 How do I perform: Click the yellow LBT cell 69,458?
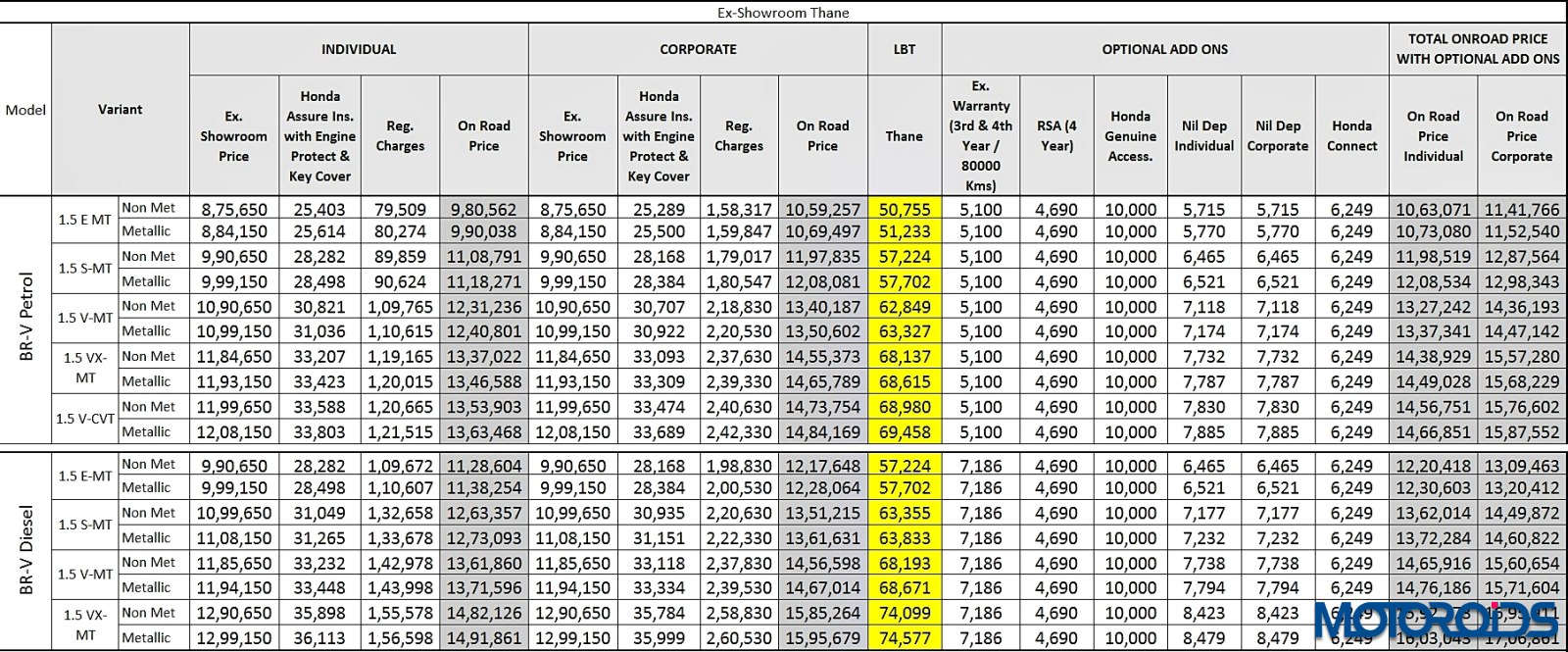coord(905,431)
